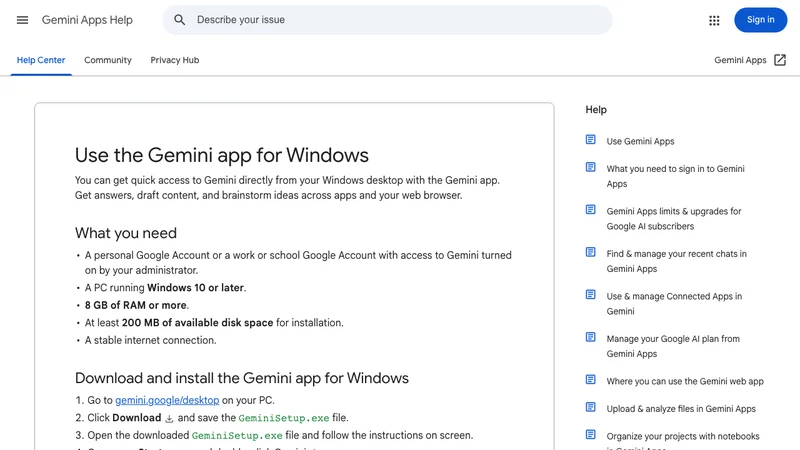The image size is (800, 450).
Task: Follow the gemini.google/desktop link
Action: click(x=167, y=401)
